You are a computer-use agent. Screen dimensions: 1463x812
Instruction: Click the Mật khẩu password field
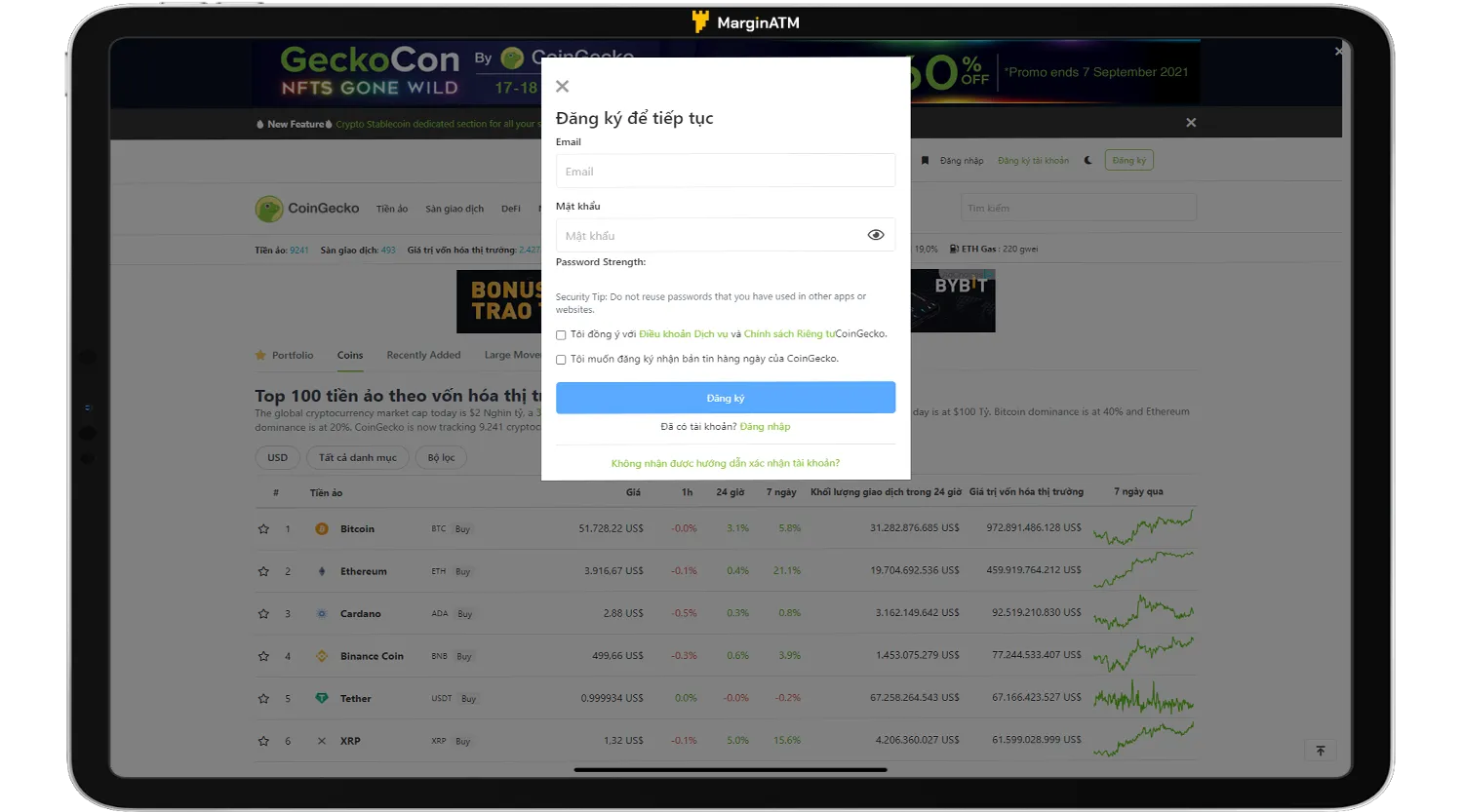tap(726, 235)
